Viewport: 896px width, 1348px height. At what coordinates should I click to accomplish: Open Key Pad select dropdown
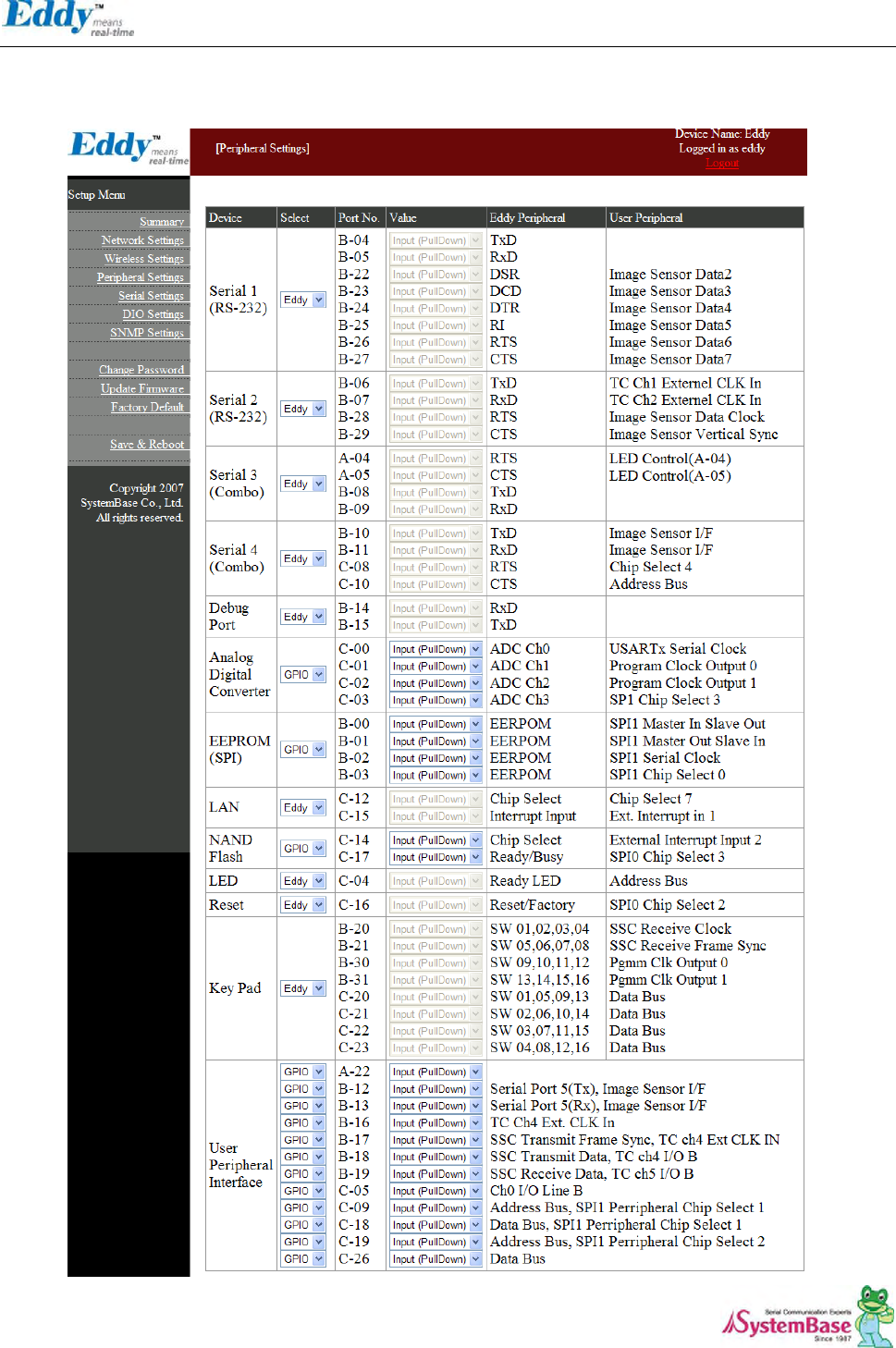pos(303,988)
